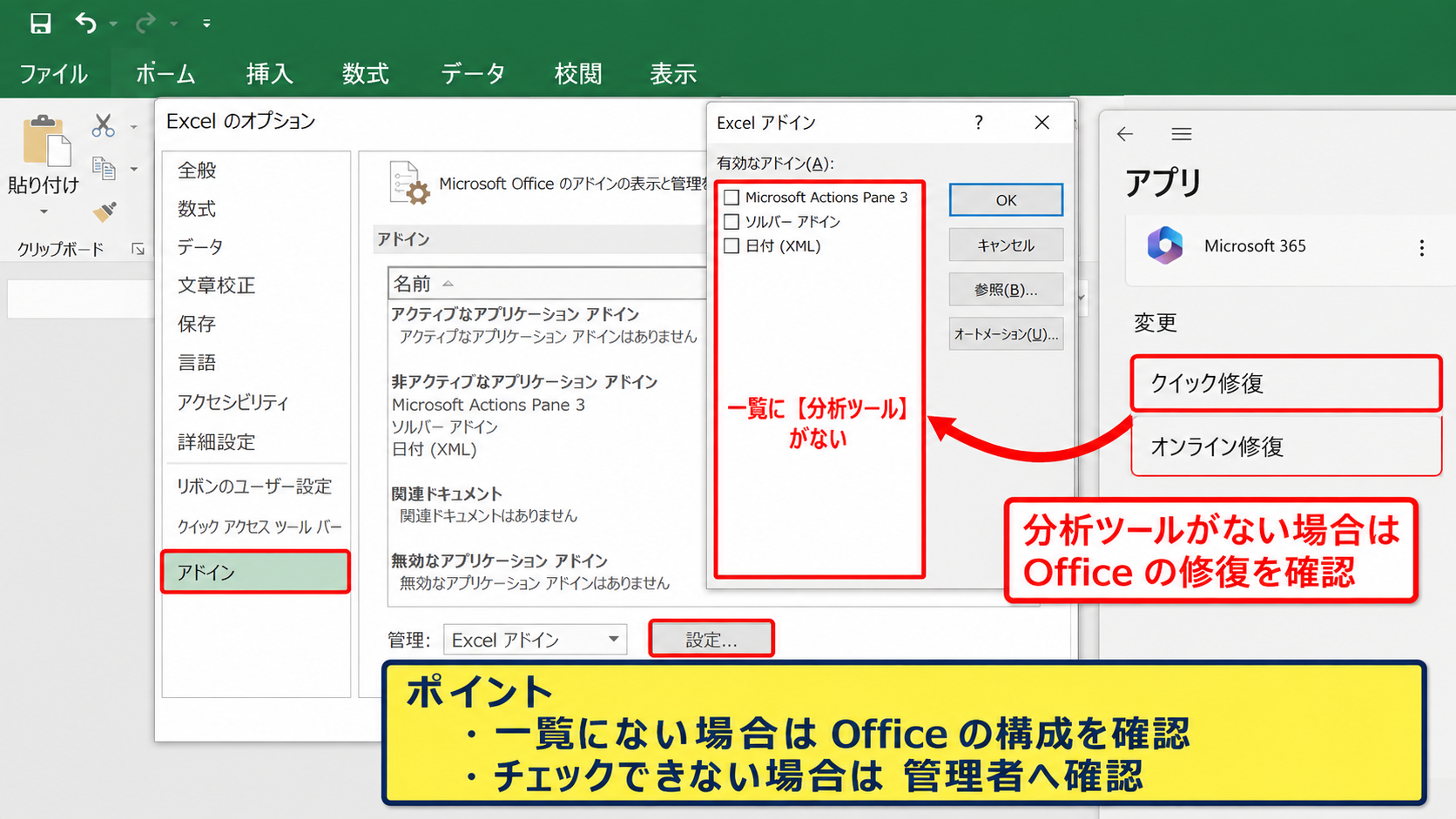Click the Microsoft 365 logo icon

click(1165, 245)
